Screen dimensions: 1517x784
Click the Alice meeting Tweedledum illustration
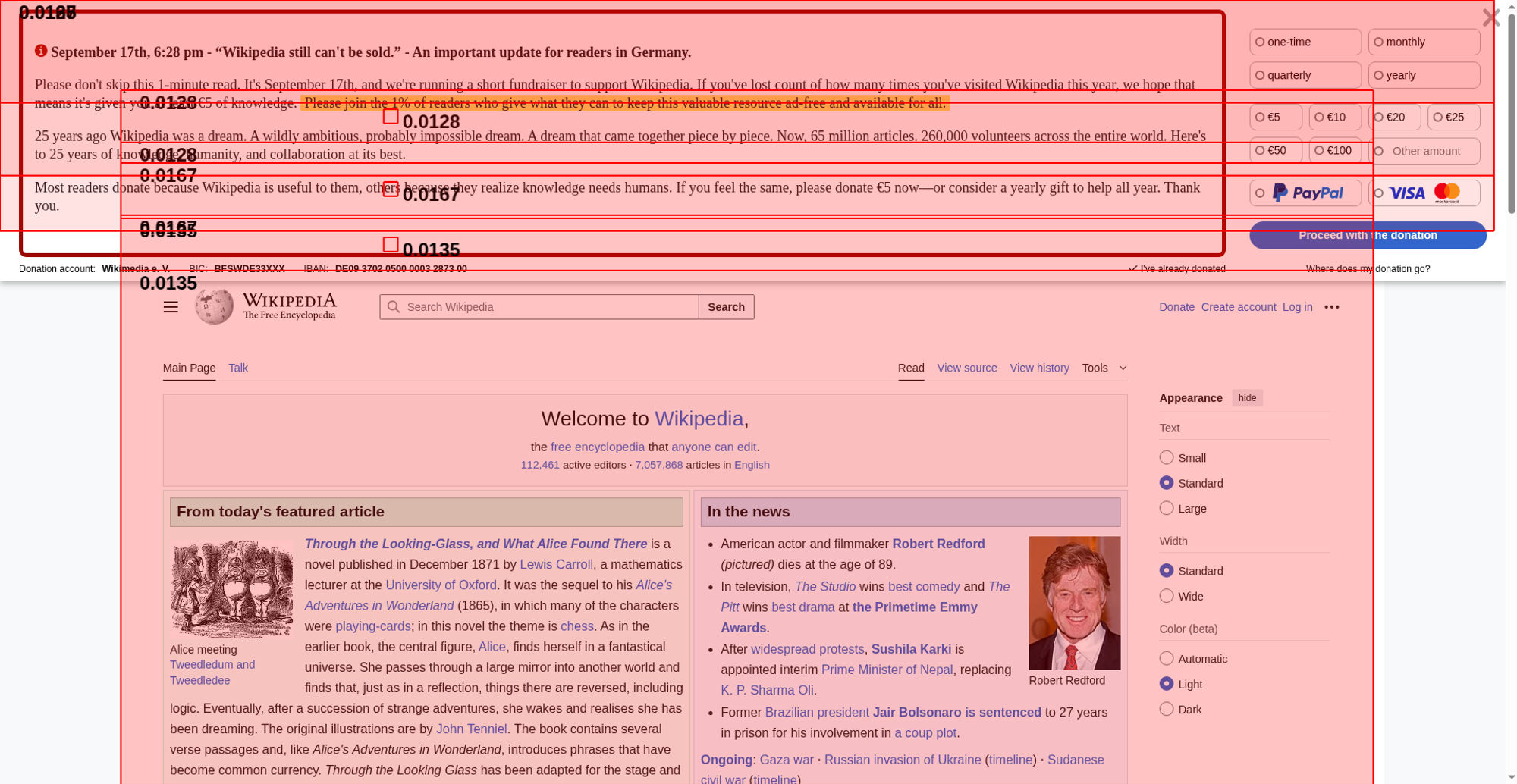(x=231, y=588)
